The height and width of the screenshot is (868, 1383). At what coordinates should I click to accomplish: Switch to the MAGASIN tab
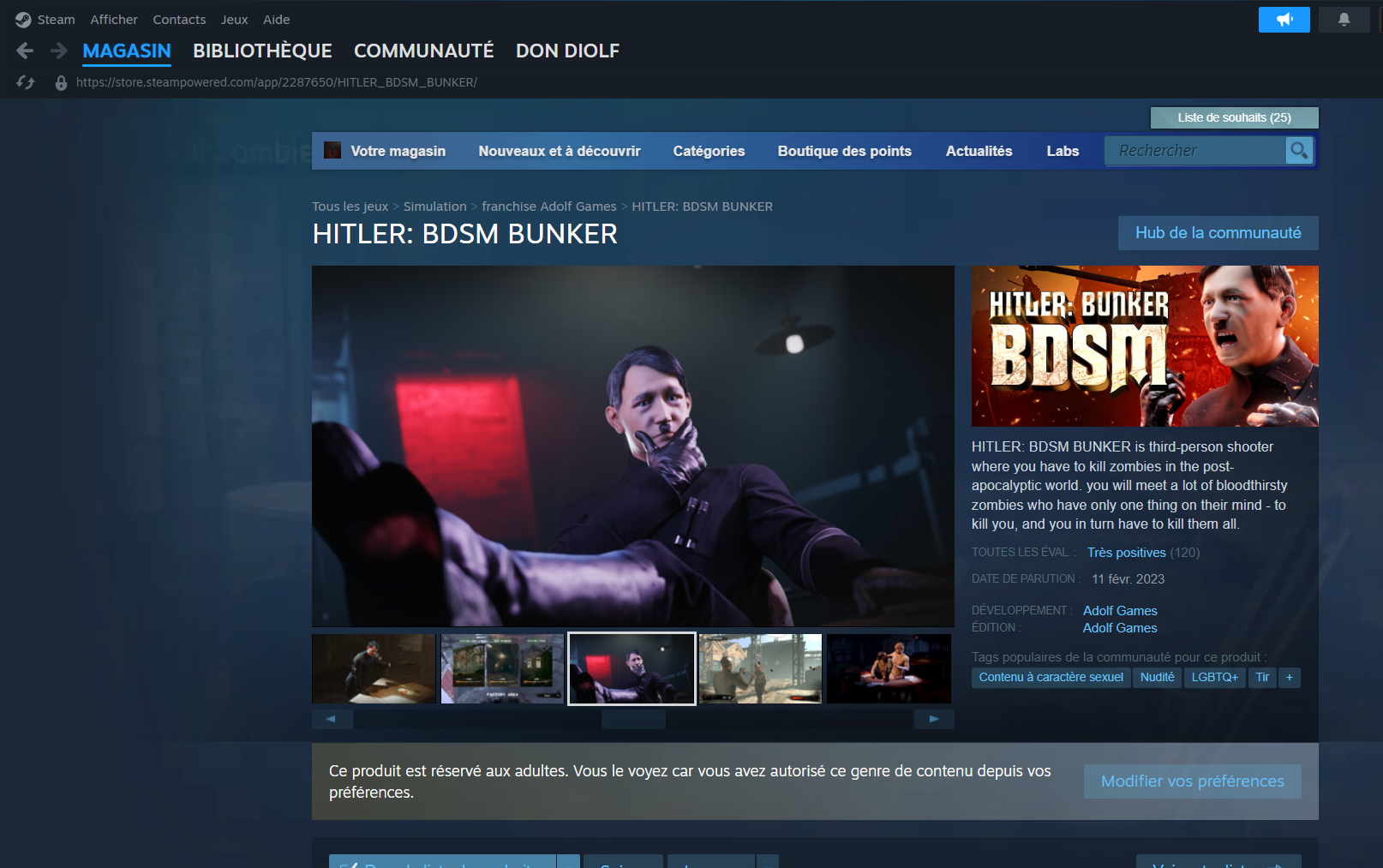coord(127,51)
